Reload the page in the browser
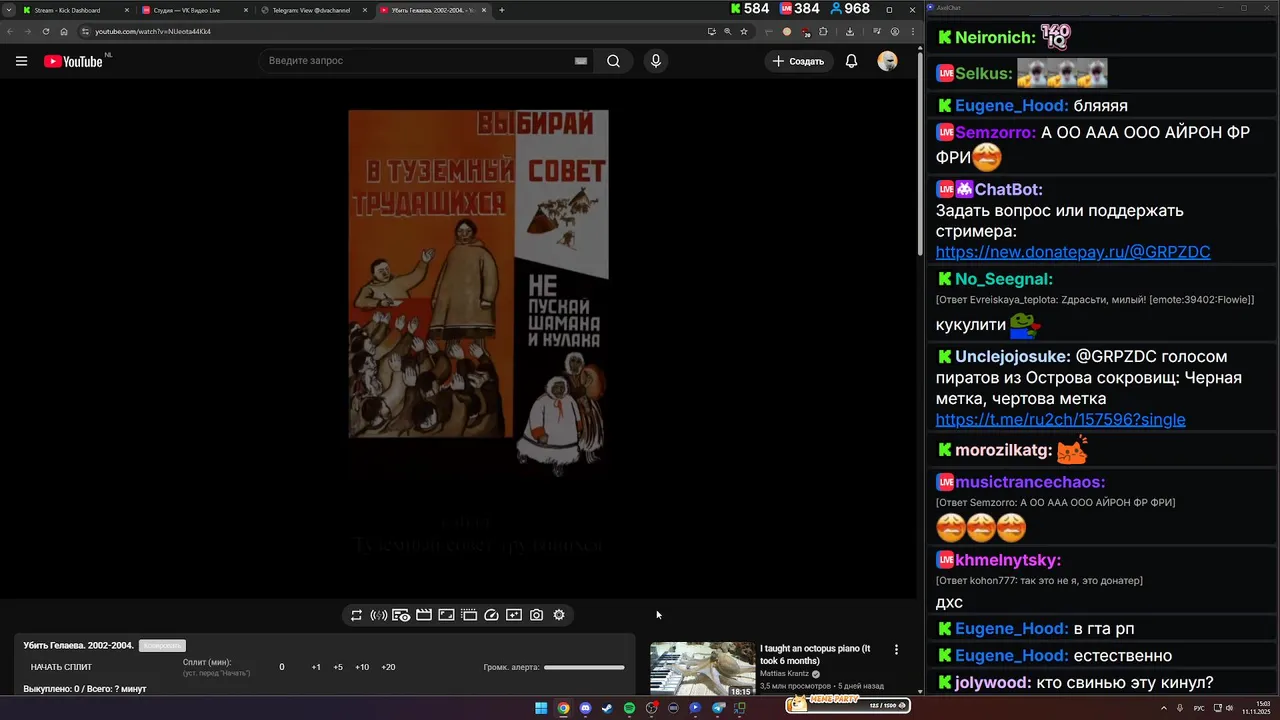This screenshot has height=720, width=1280. coord(45,31)
